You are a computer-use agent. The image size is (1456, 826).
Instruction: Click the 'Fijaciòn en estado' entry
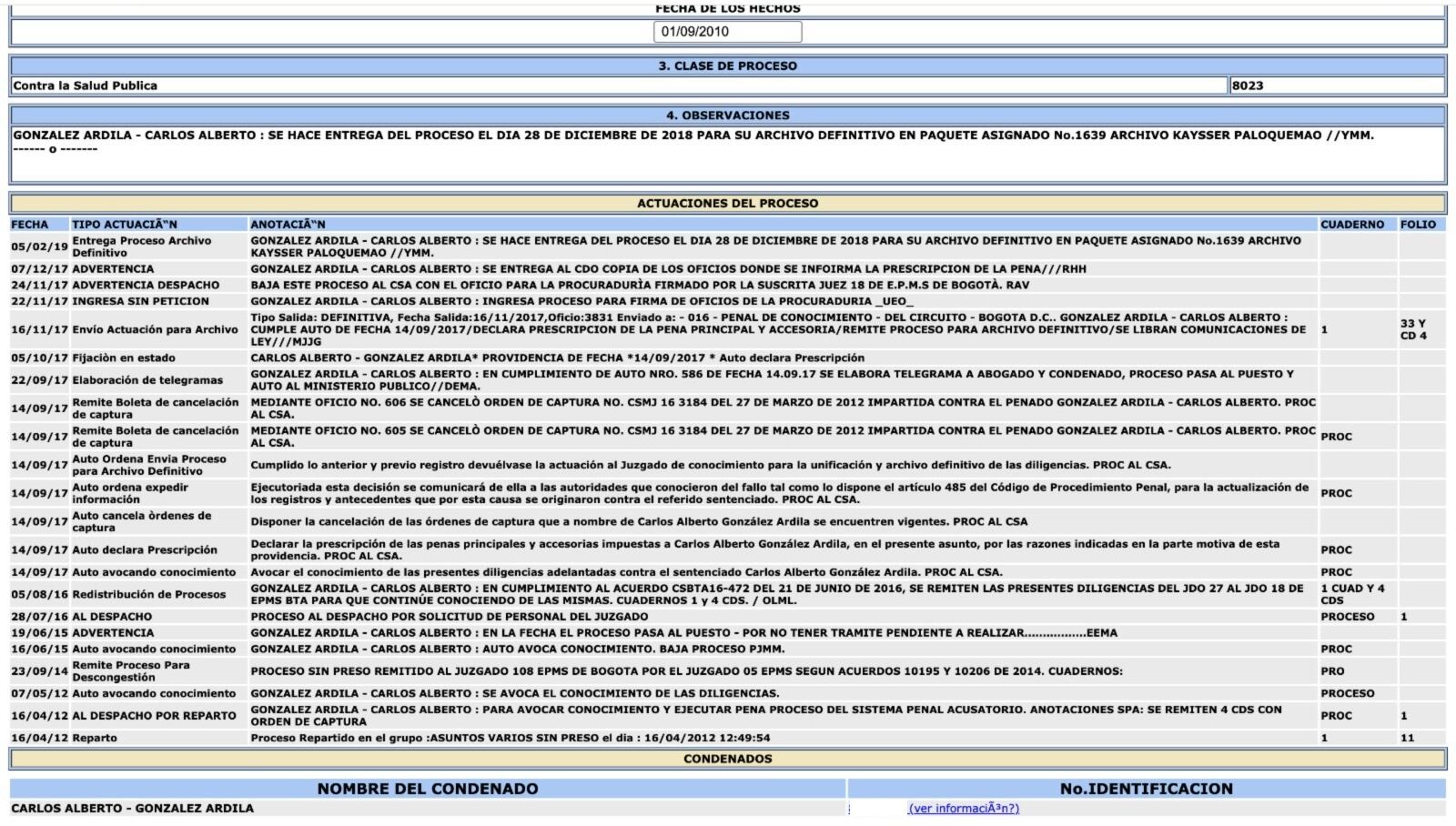tap(124, 358)
